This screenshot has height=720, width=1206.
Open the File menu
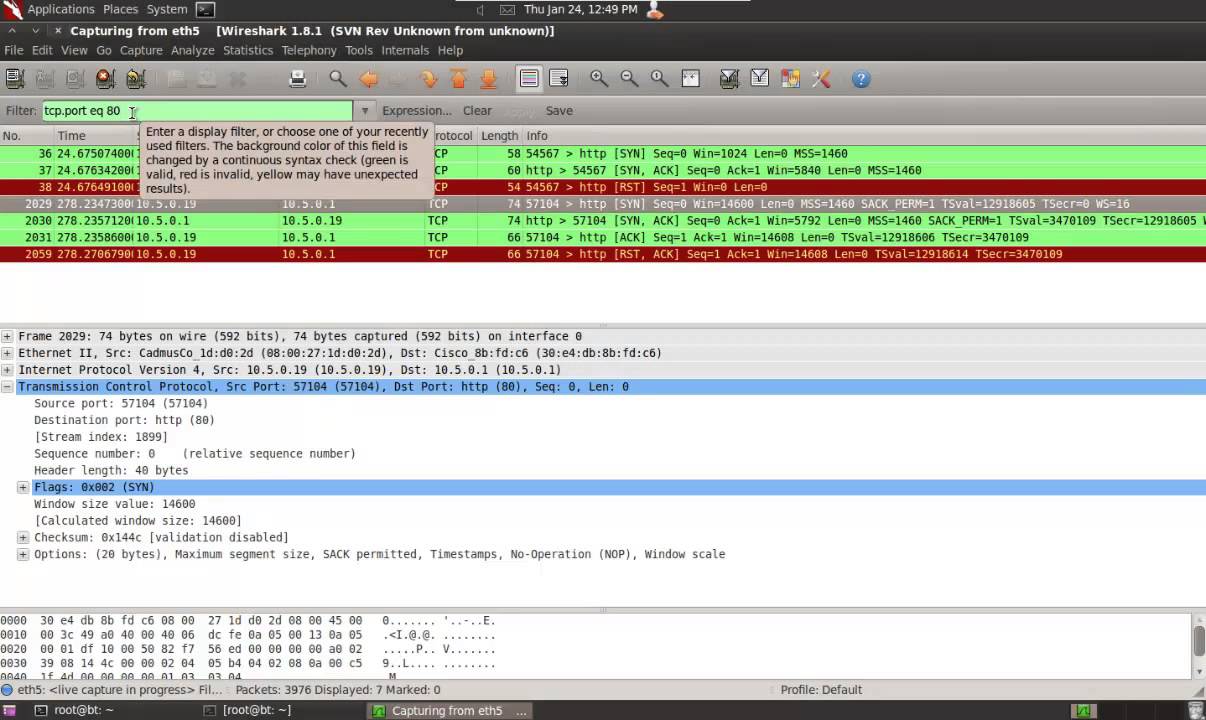(14, 50)
